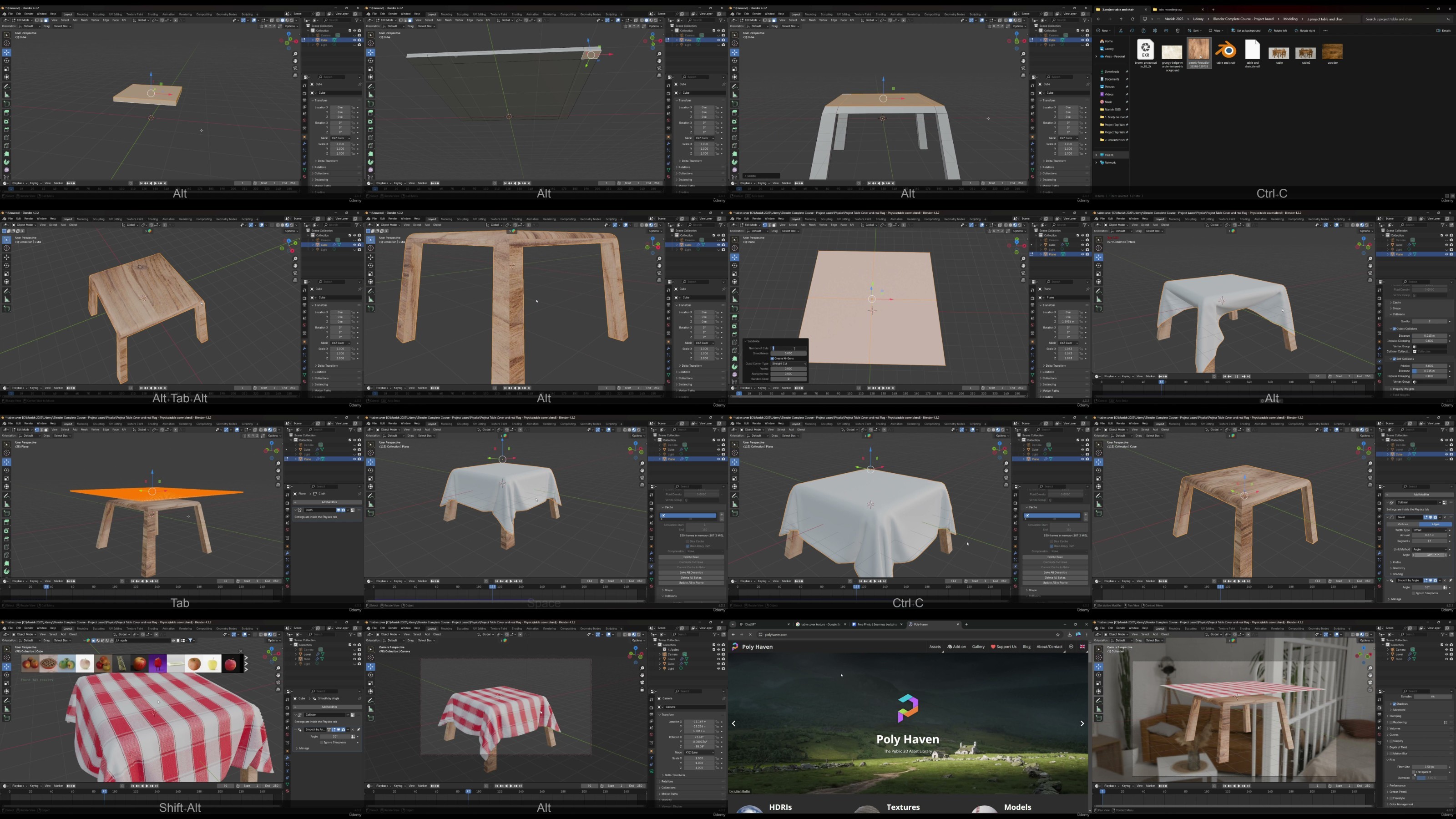Open the Quad Corner Type 'Straight Cut' dropdown
The image size is (1456, 819).
[x=789, y=364]
